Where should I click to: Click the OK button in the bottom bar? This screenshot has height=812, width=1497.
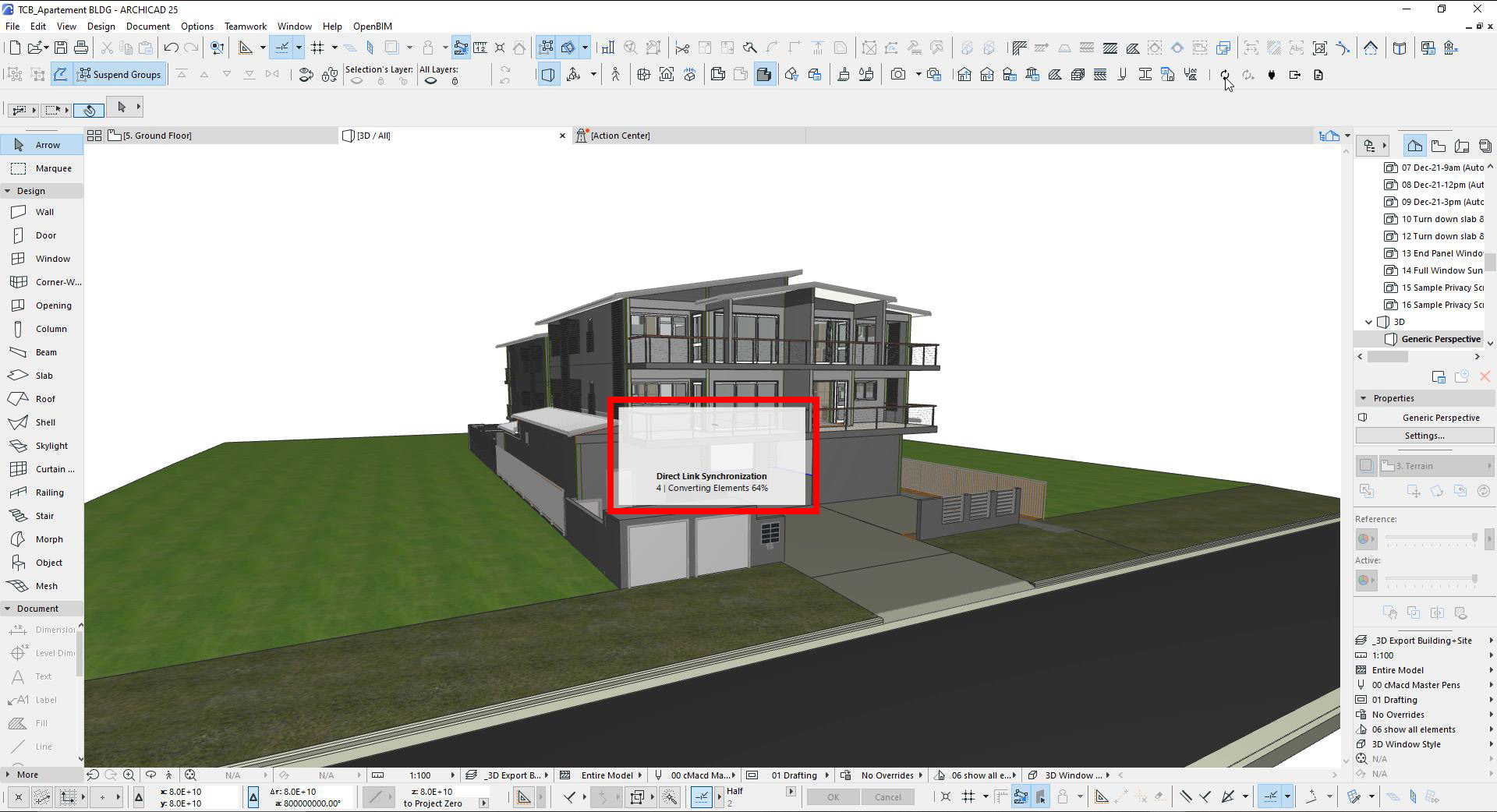click(x=833, y=797)
